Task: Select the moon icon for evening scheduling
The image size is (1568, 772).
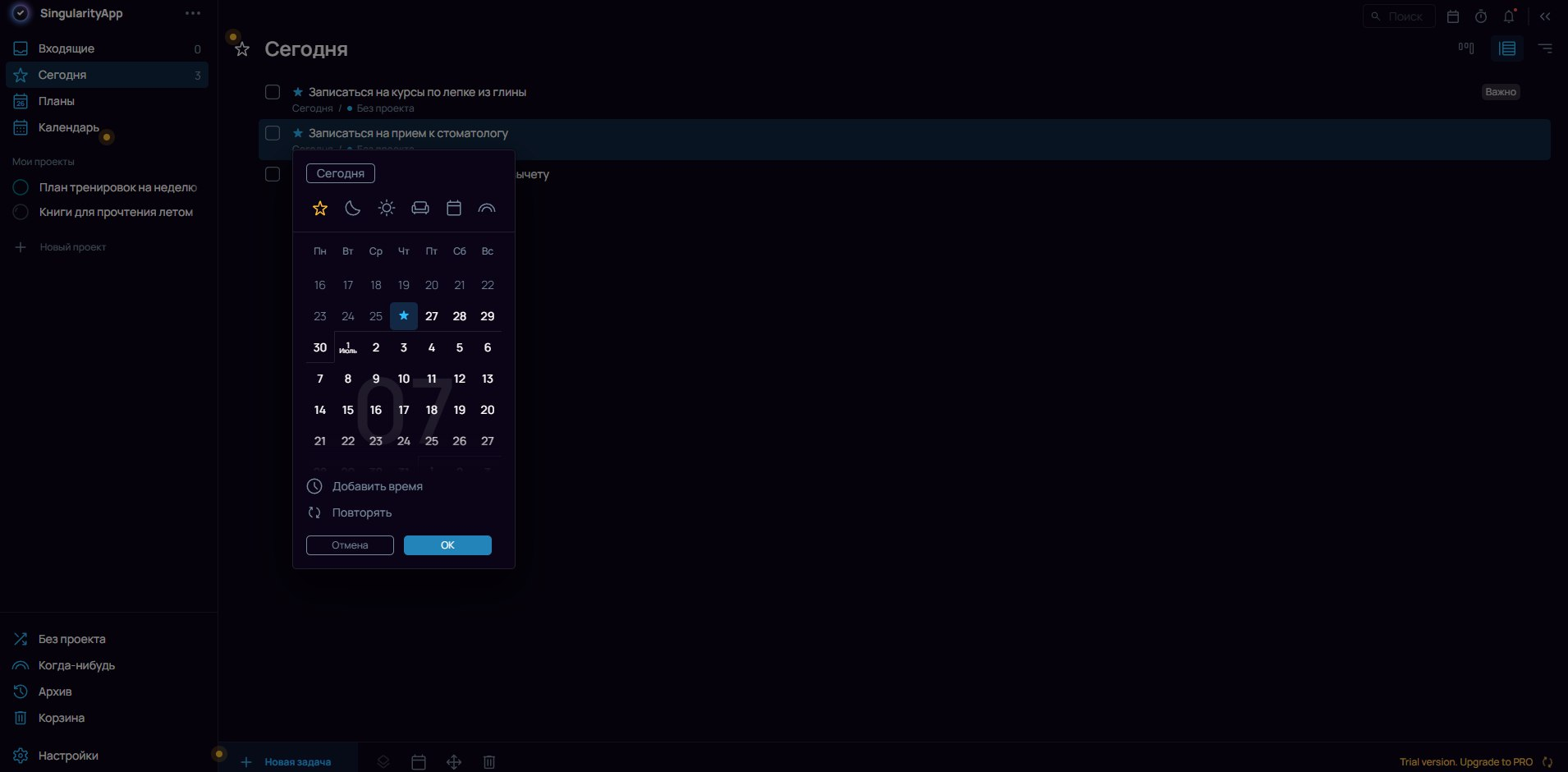Action: pyautogui.click(x=353, y=208)
